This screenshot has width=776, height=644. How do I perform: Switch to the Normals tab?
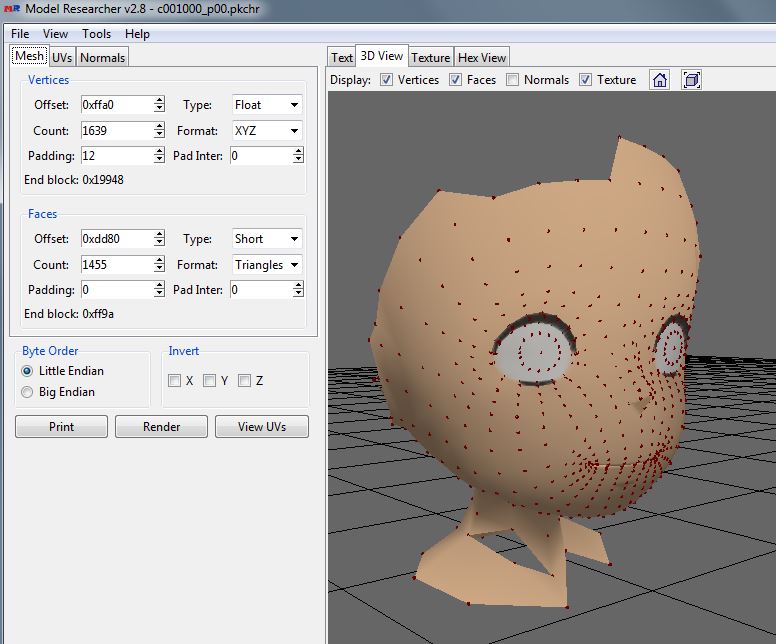point(102,57)
